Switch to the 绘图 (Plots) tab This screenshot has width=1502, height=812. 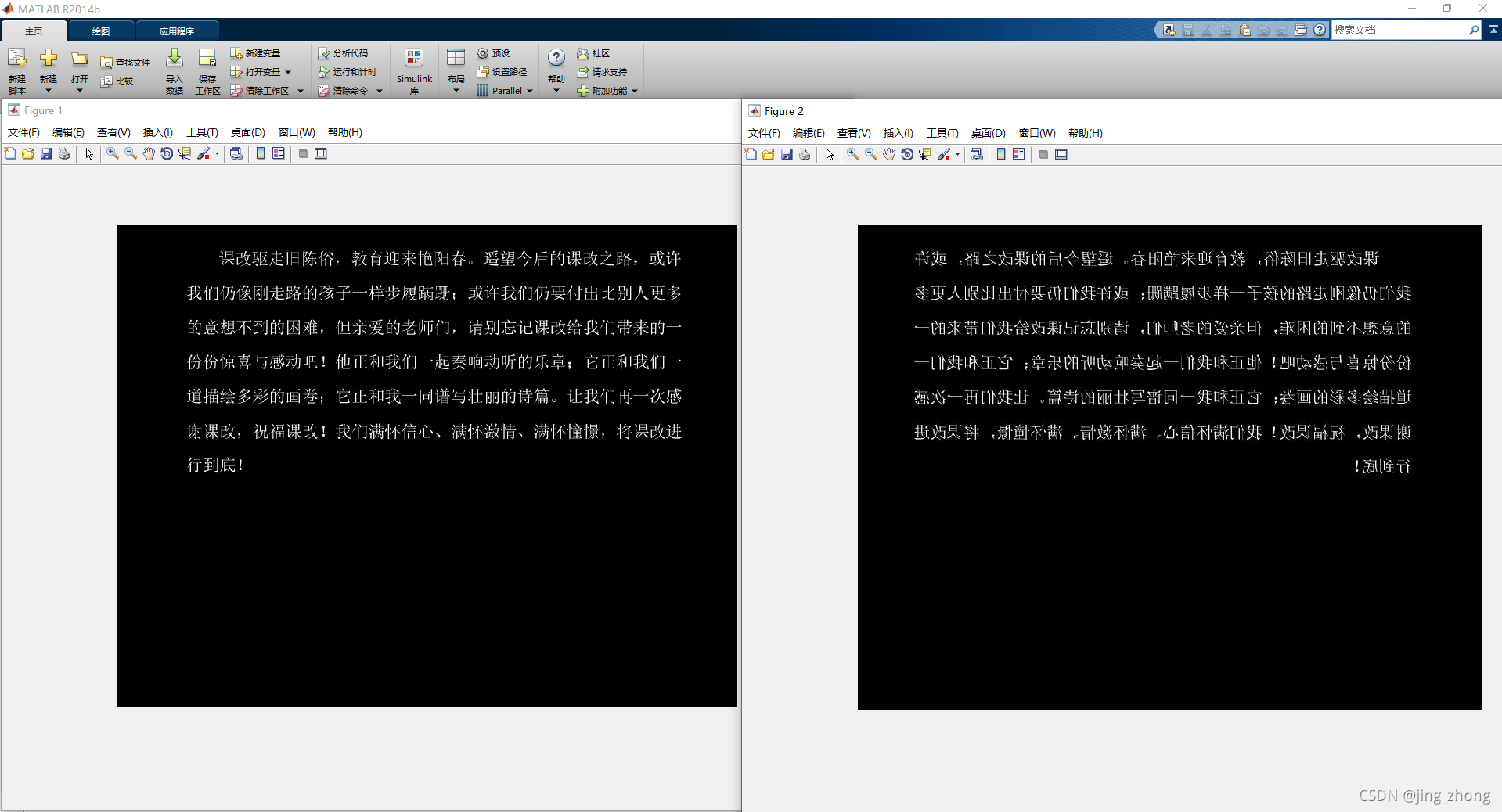pyautogui.click(x=101, y=31)
